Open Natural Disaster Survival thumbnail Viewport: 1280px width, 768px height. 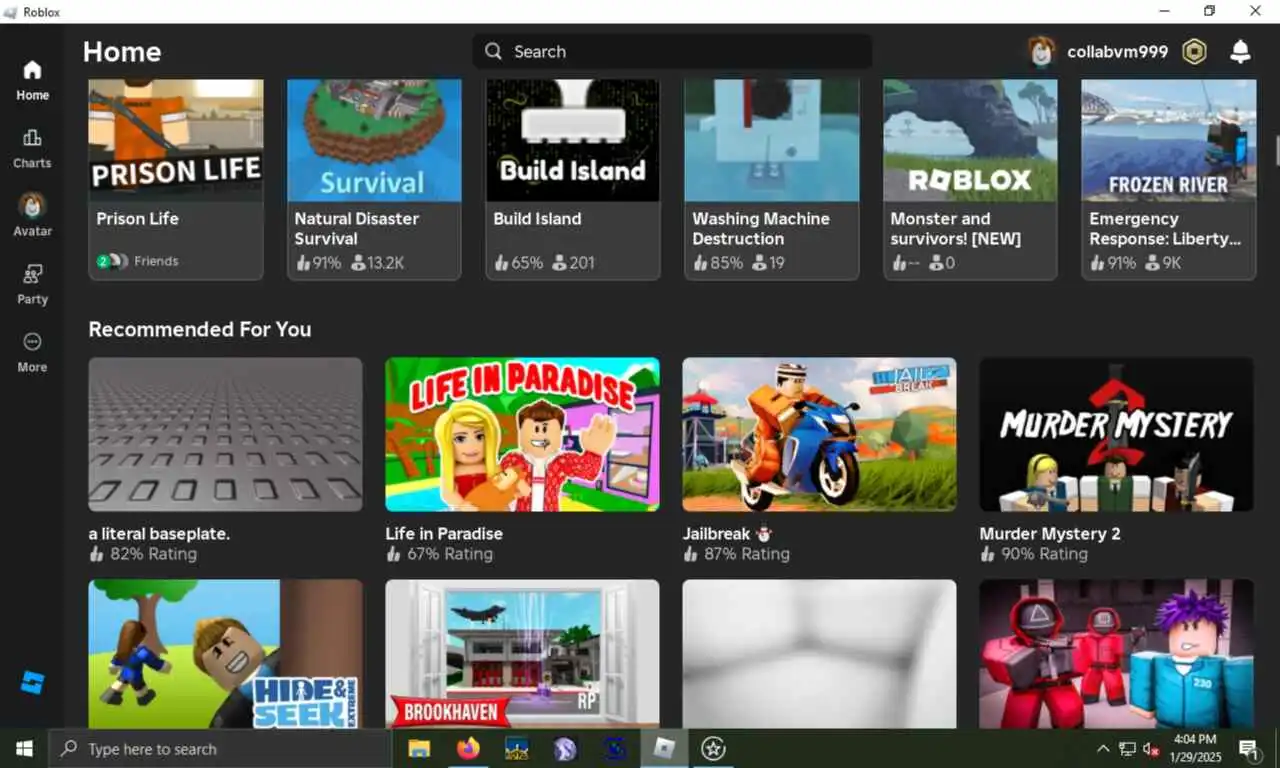[x=374, y=141]
